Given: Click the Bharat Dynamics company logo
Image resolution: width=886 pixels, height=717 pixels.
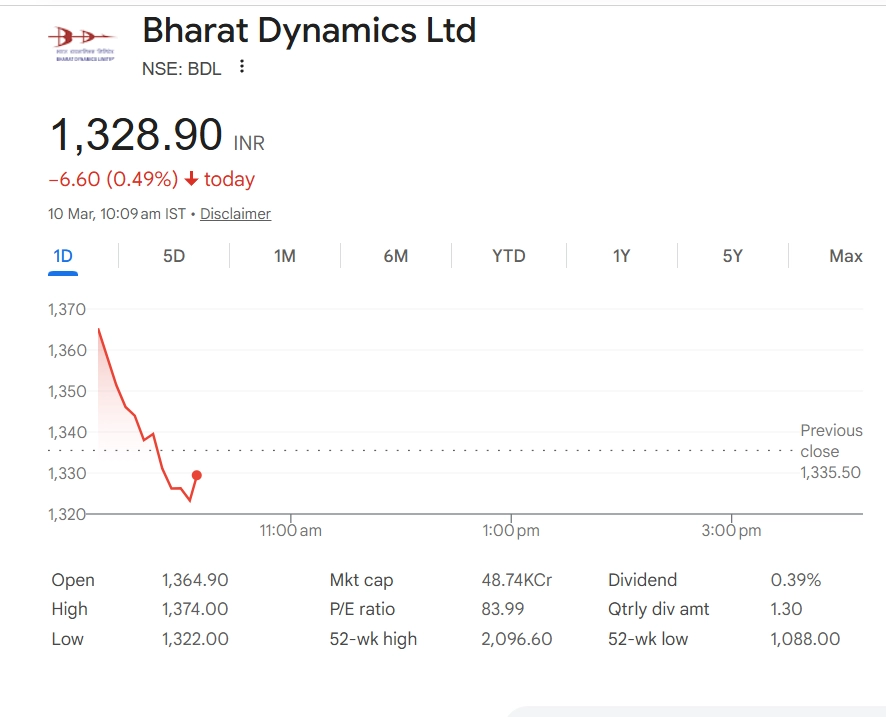Looking at the screenshot, I should [x=81, y=41].
